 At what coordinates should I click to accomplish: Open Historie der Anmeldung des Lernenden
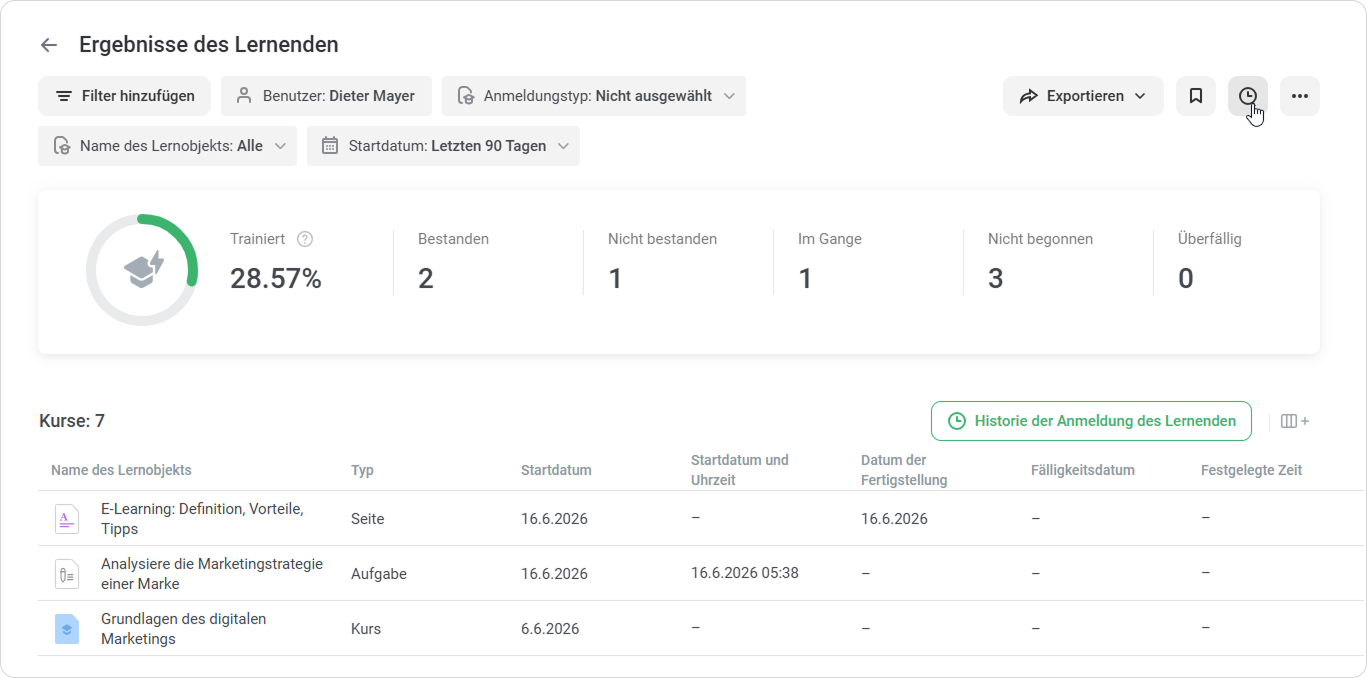click(1091, 421)
